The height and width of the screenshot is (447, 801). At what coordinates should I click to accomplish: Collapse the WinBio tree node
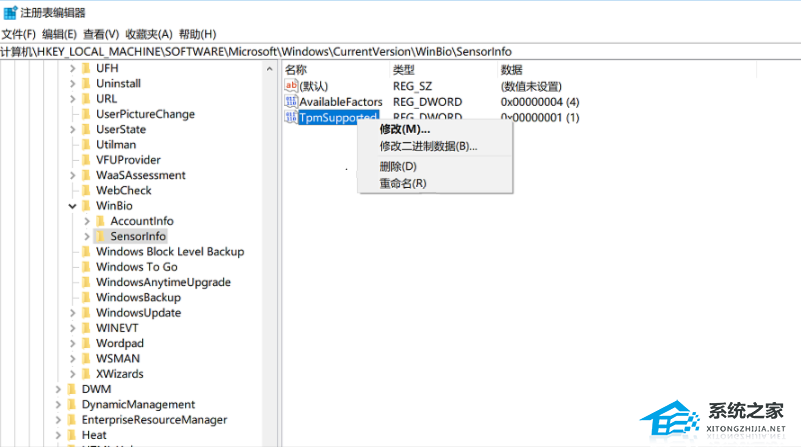(x=72, y=206)
